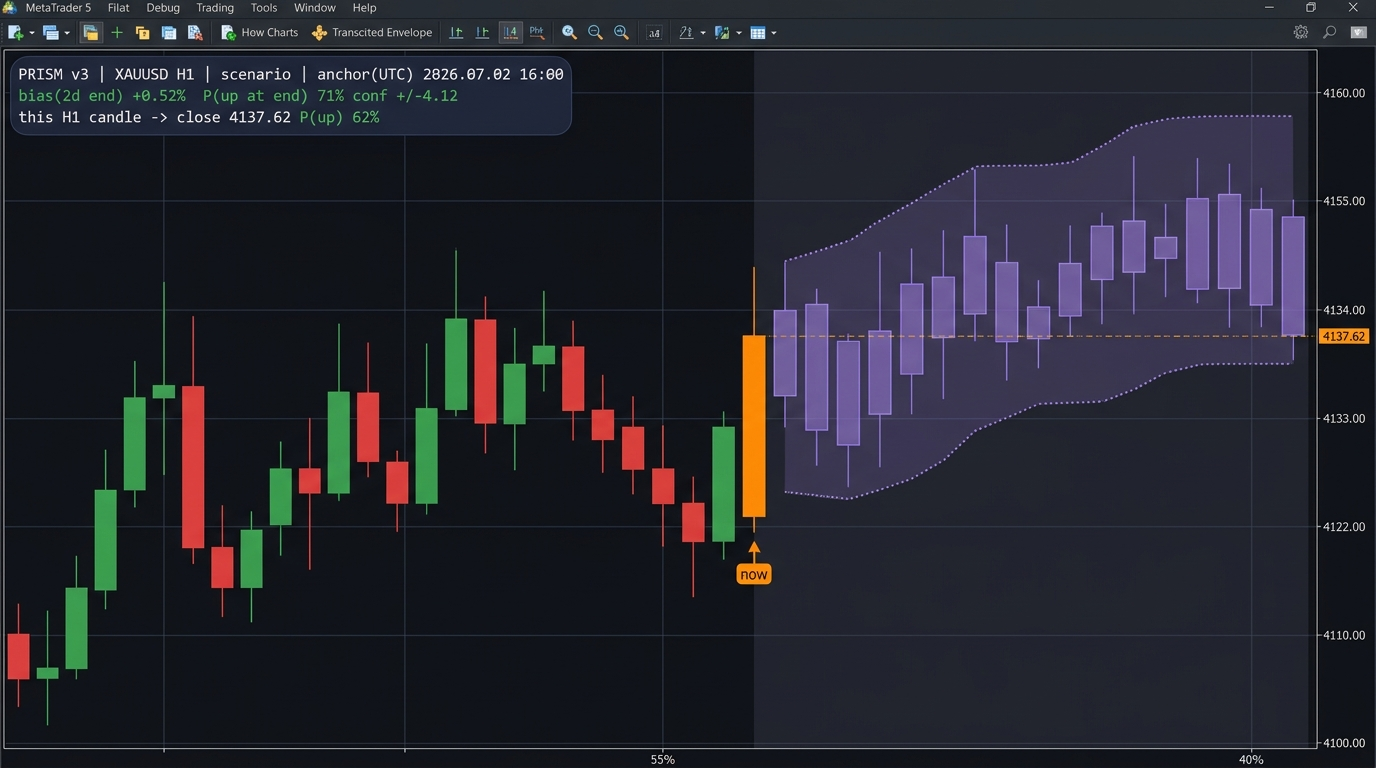Toggle the highlighted candlestick chart icon
1376x768 pixels.
coord(511,33)
